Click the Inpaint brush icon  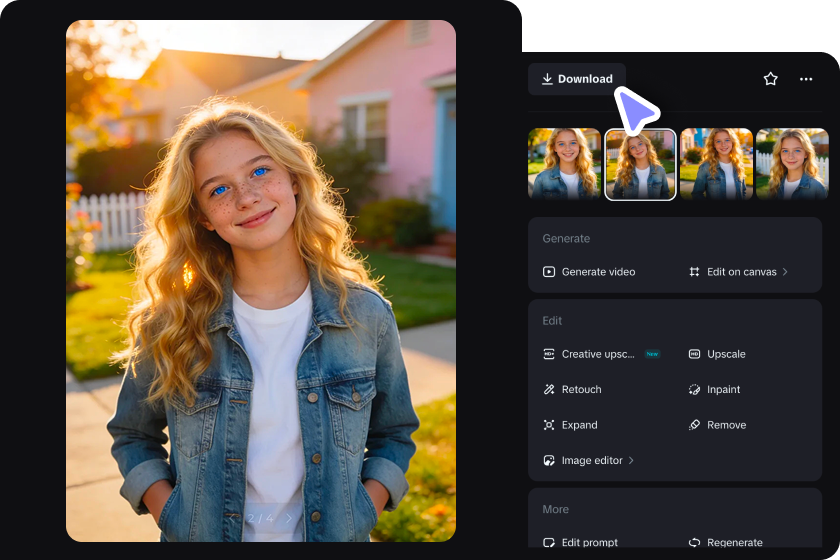point(694,389)
